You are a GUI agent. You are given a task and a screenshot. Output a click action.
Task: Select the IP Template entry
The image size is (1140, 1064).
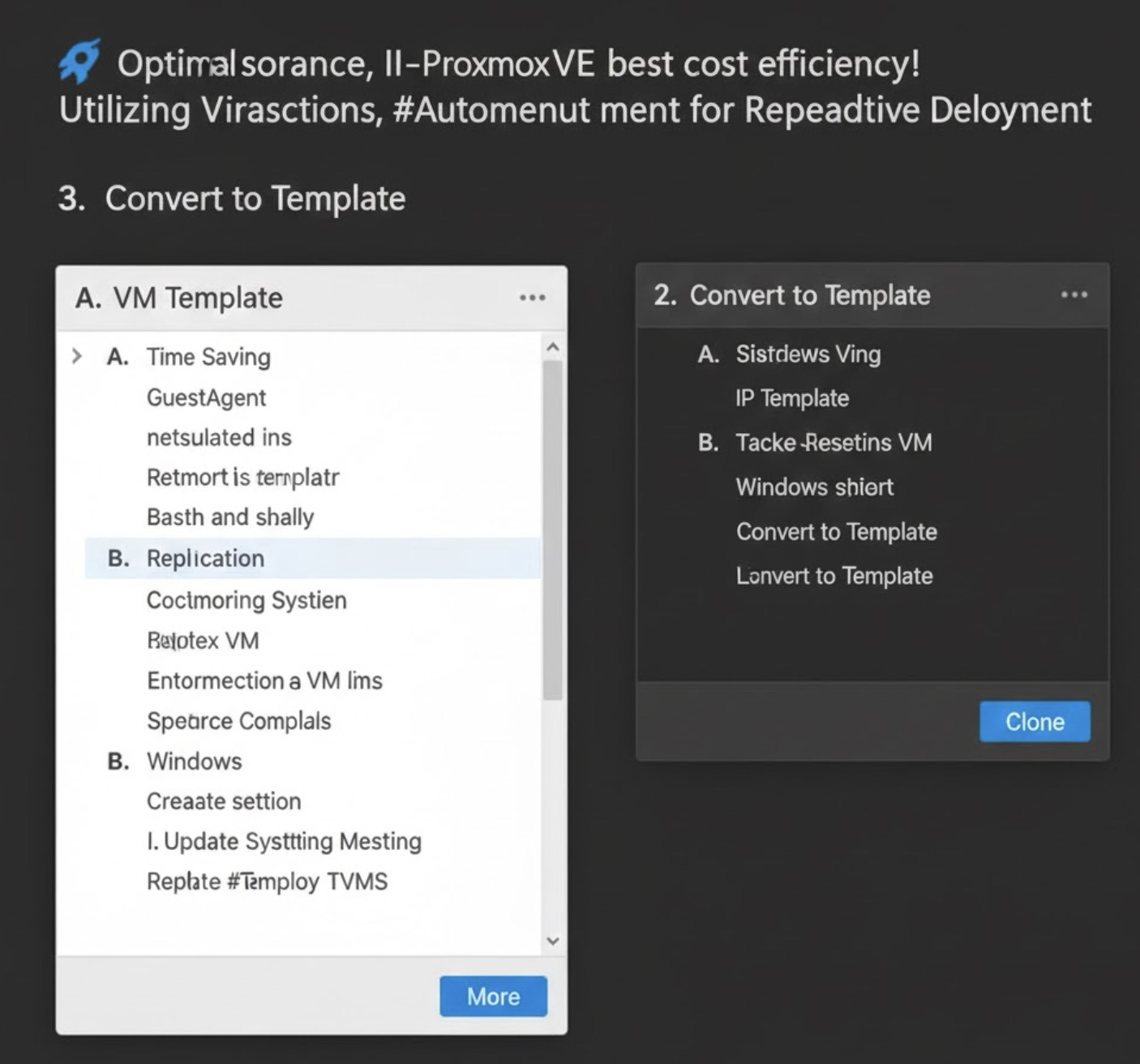792,398
